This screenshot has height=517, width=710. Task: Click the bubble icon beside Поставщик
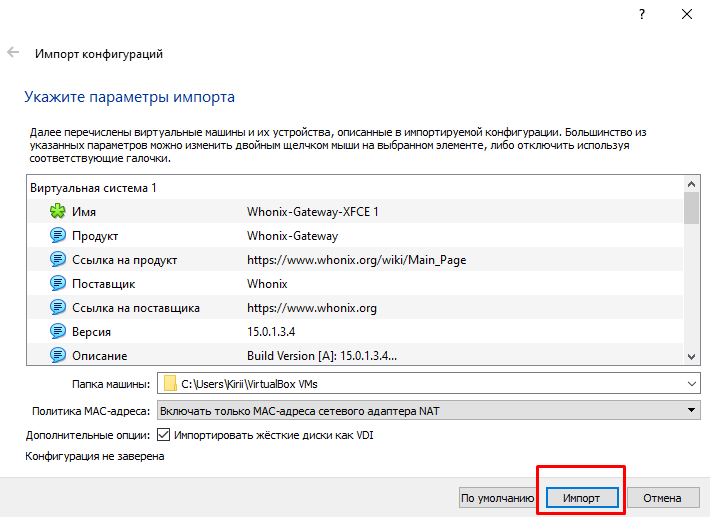click(58, 283)
